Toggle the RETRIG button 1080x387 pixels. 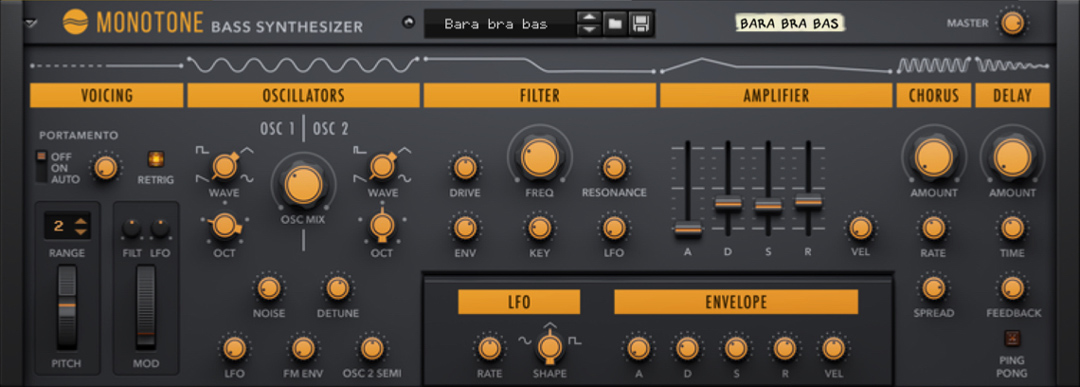pos(156,160)
